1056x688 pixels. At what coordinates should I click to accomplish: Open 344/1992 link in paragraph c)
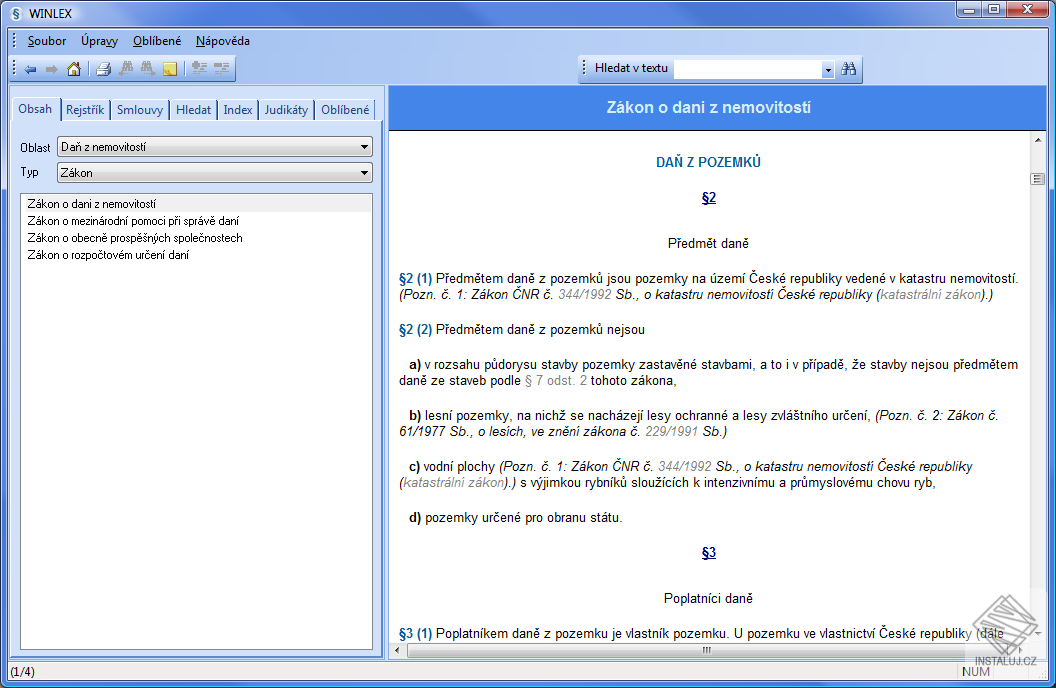click(685, 467)
